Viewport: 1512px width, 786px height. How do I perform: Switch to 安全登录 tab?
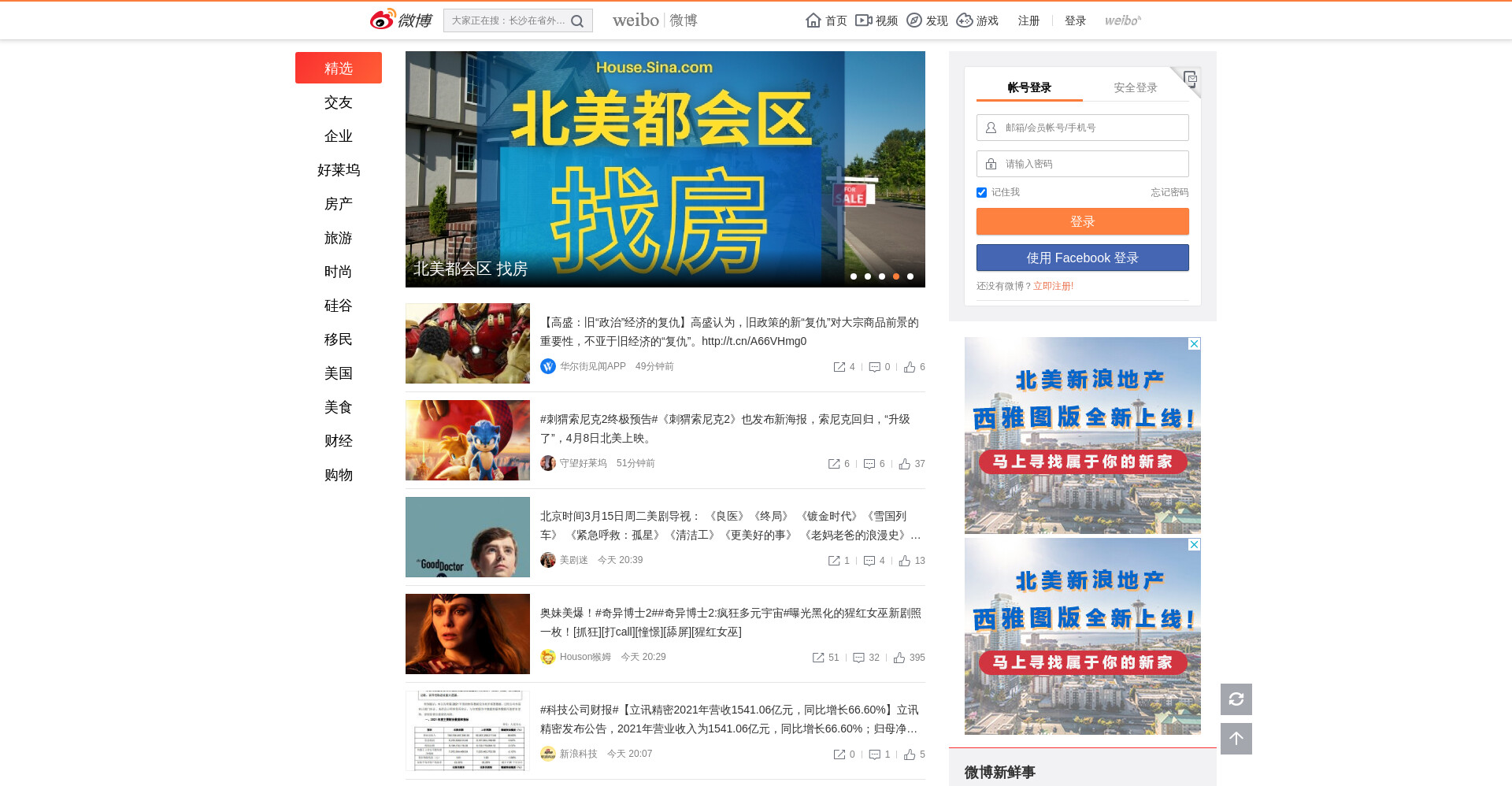(1136, 87)
